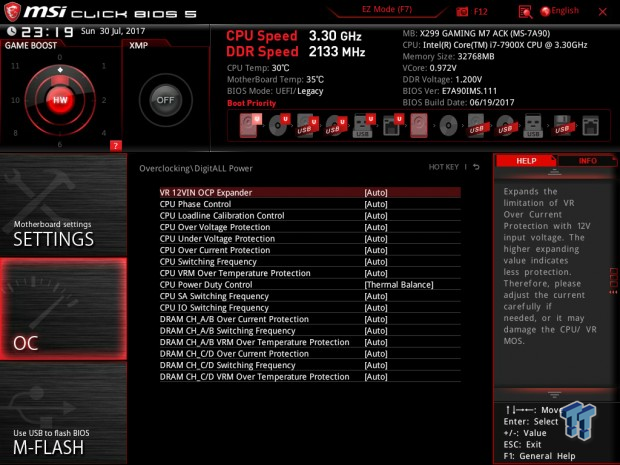Viewport: 620px width, 465px height.
Task: Open VR 12VIN OCP Expander [Auto] value
Action: click(376, 193)
